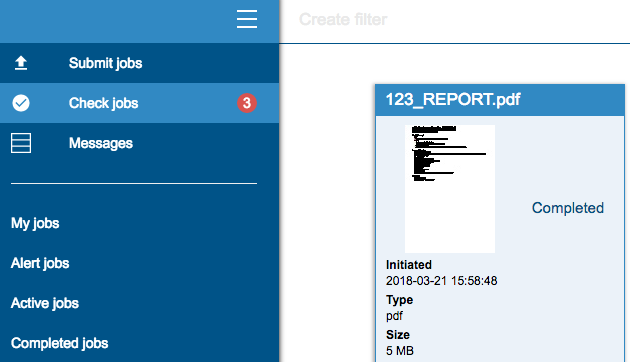The height and width of the screenshot is (362, 630).
Task: Click the checkmark icon beside Check jobs
Action: pyautogui.click(x=21, y=103)
